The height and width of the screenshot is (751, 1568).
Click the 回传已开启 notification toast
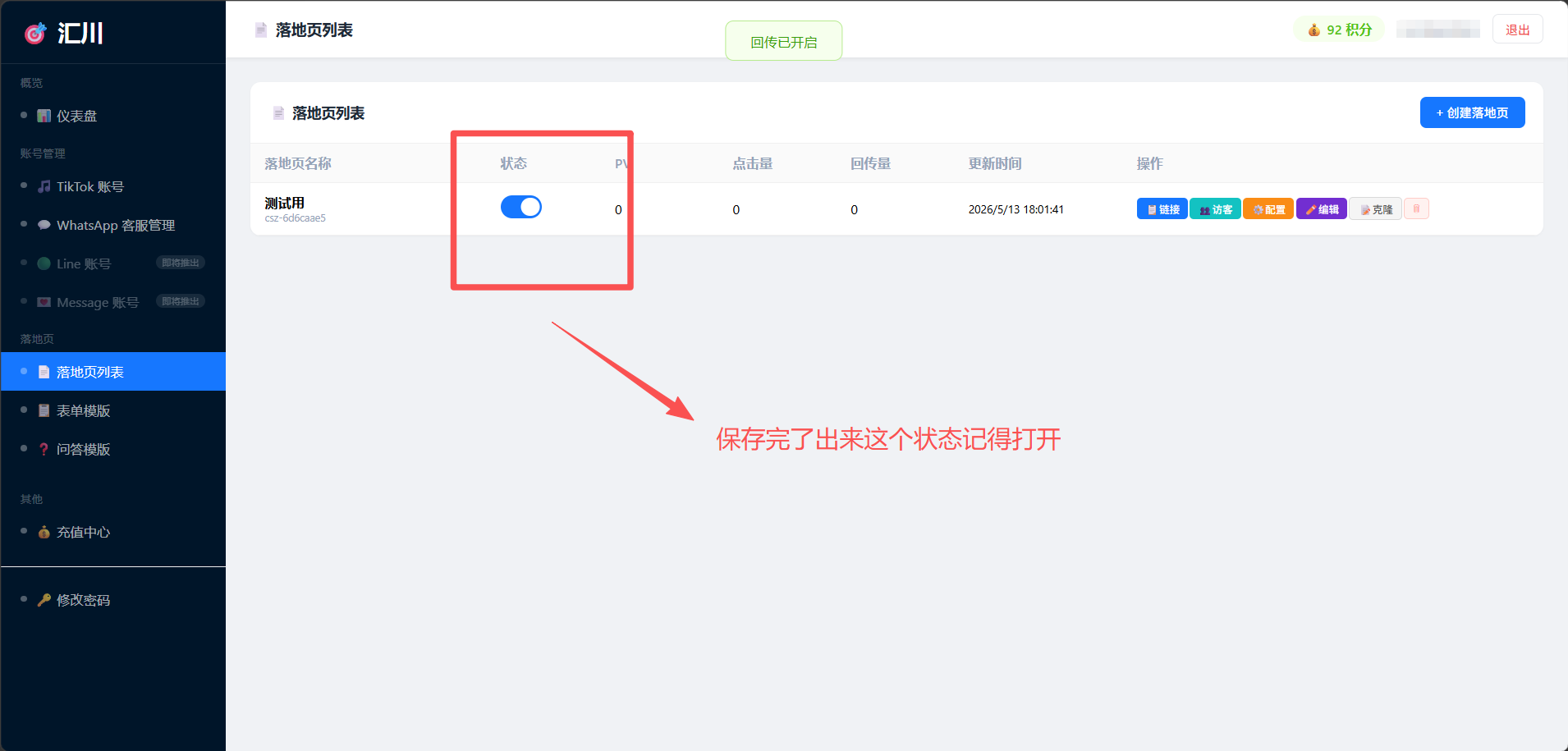[x=784, y=41]
